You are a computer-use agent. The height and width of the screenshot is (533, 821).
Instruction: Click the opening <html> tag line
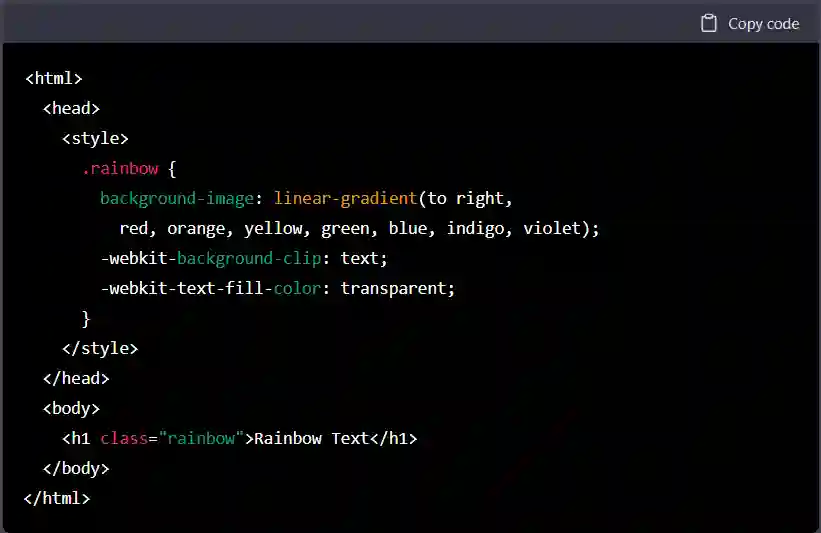pos(53,79)
